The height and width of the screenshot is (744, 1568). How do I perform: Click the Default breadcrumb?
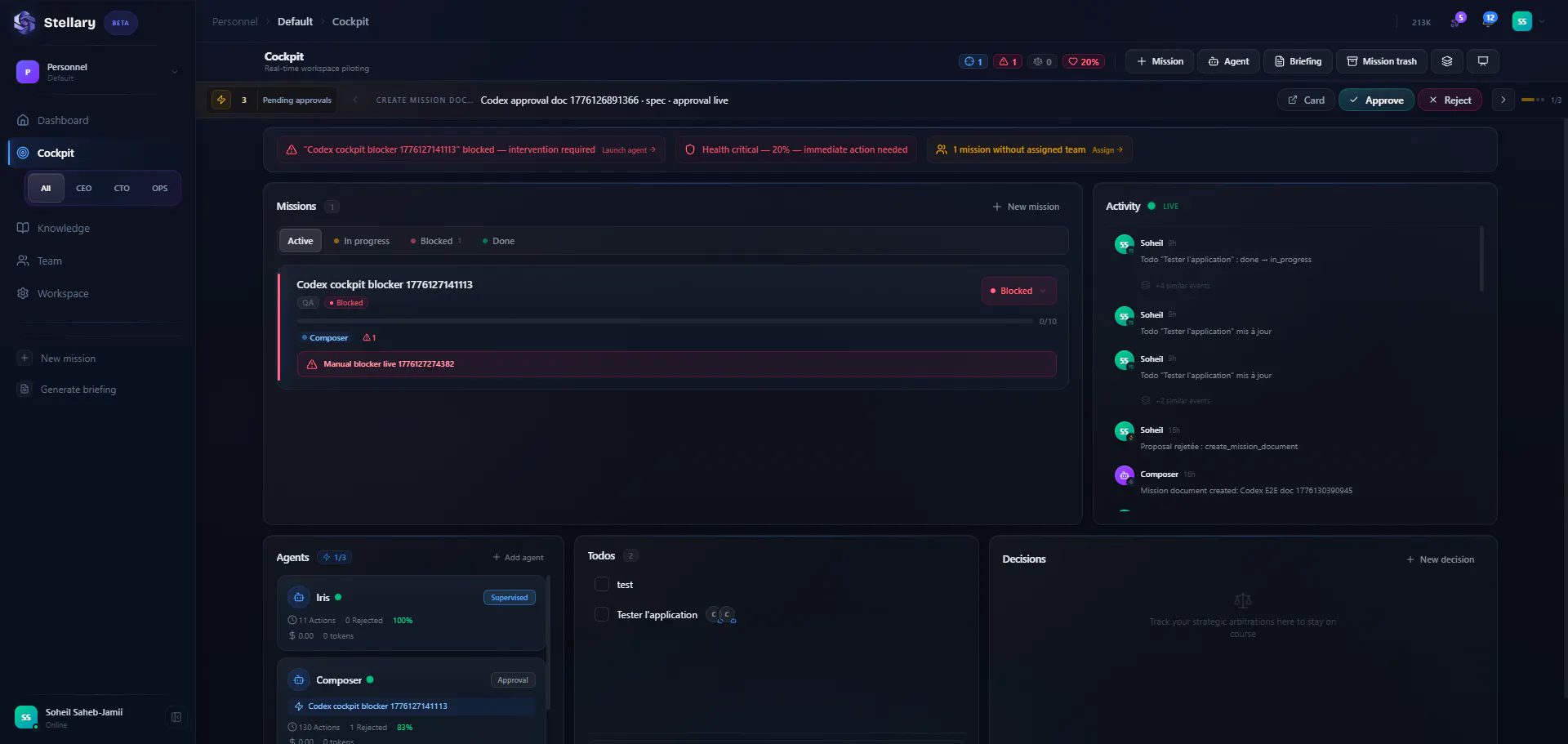click(295, 21)
